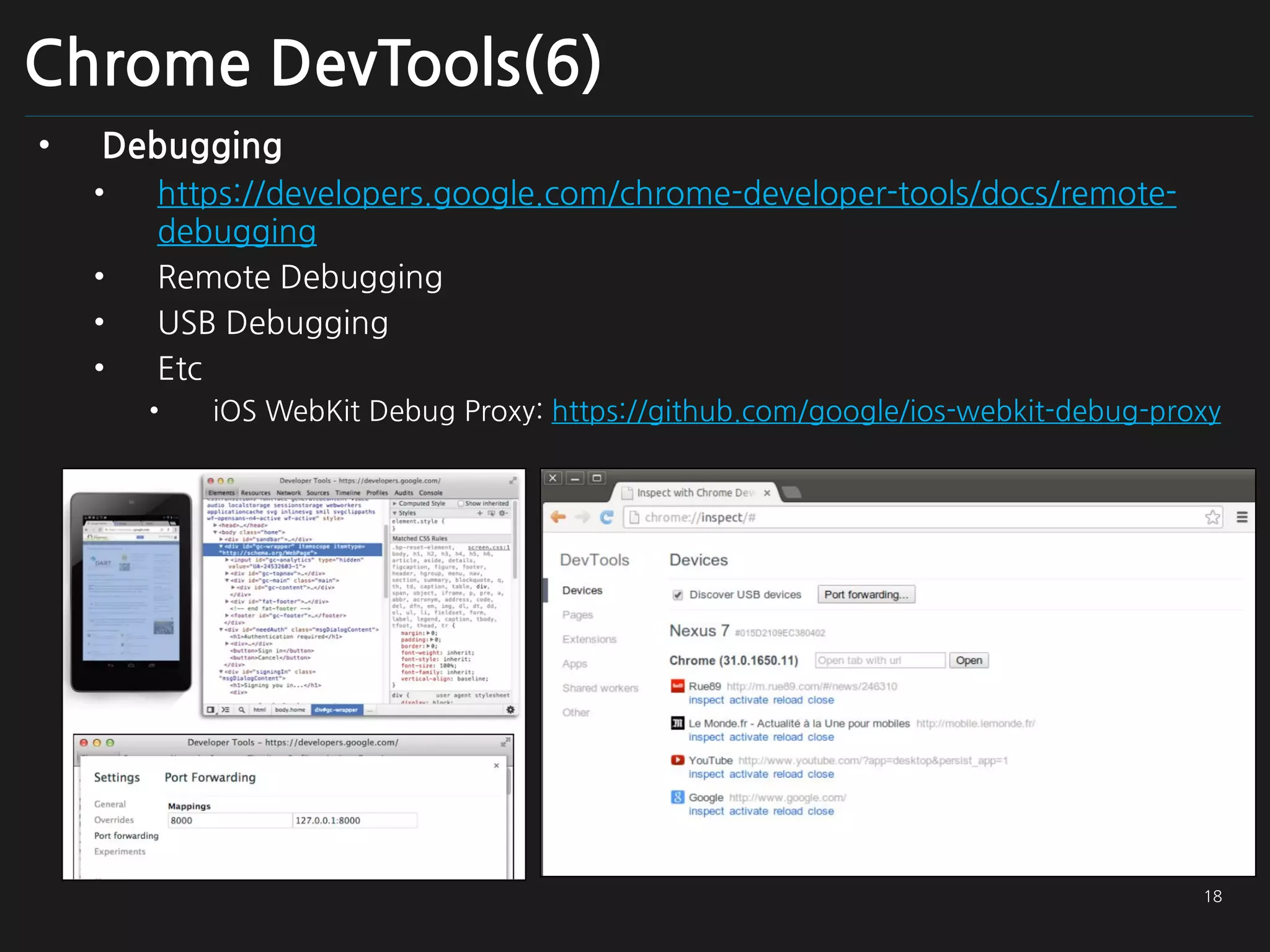Viewport: 1270px width, 952px height.
Task: Switch to Audits tab in Developer Tools
Action: pos(404,493)
